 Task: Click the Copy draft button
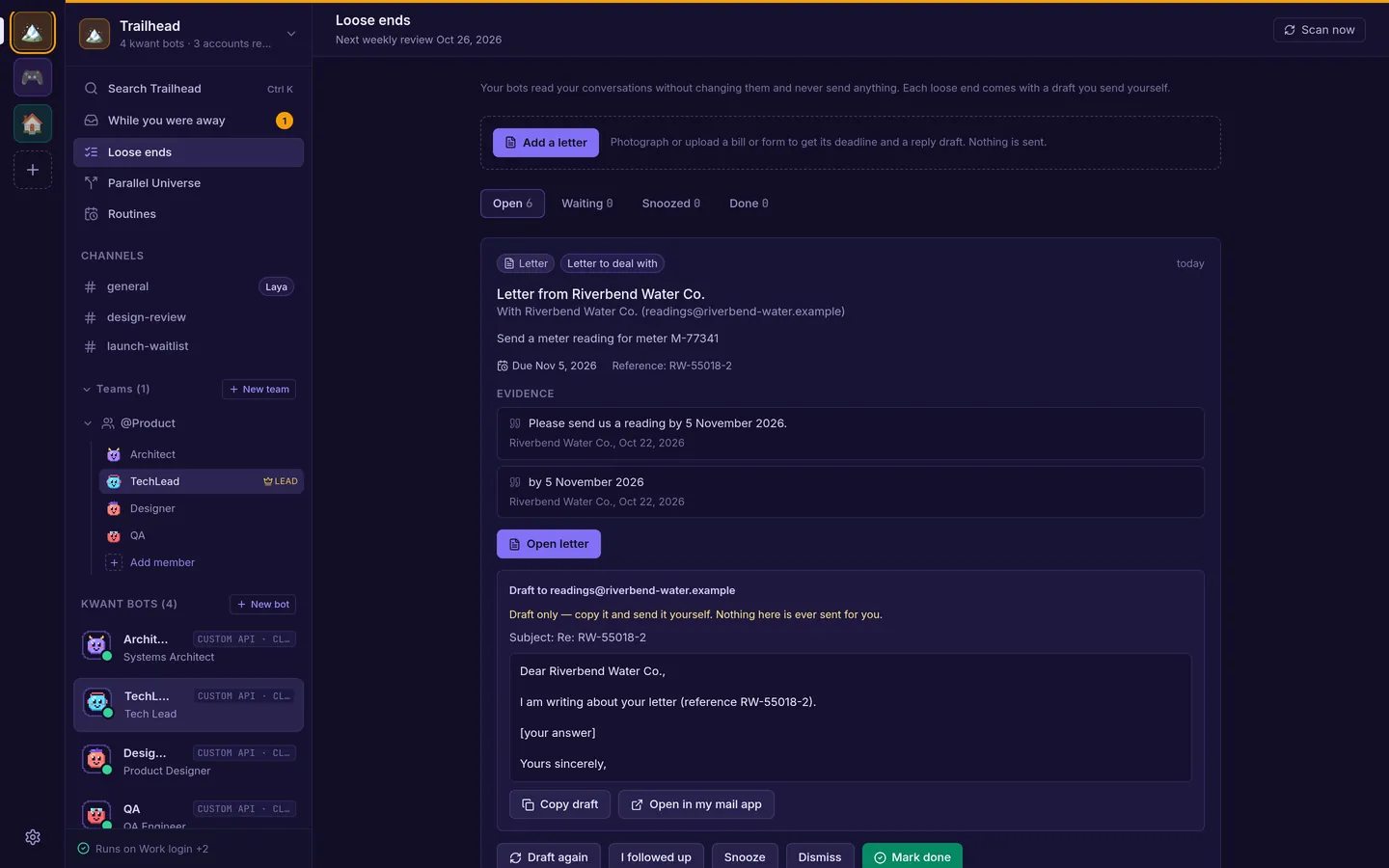pos(559,804)
